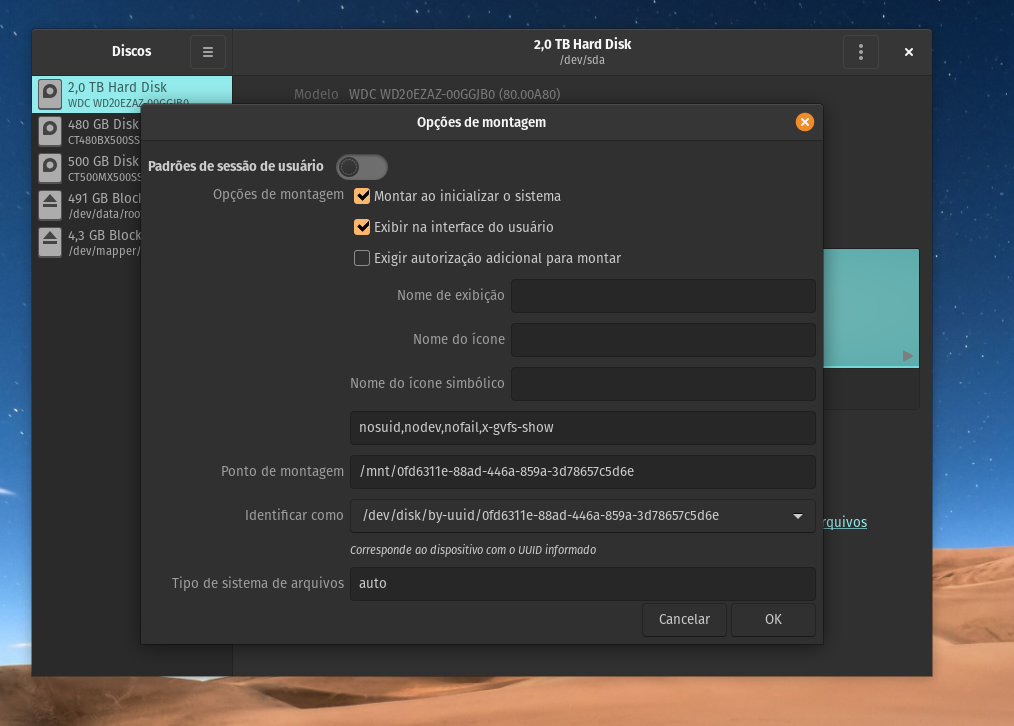Click the 480 GB Disk drive icon
The height and width of the screenshot is (726, 1014).
[x=50, y=131]
